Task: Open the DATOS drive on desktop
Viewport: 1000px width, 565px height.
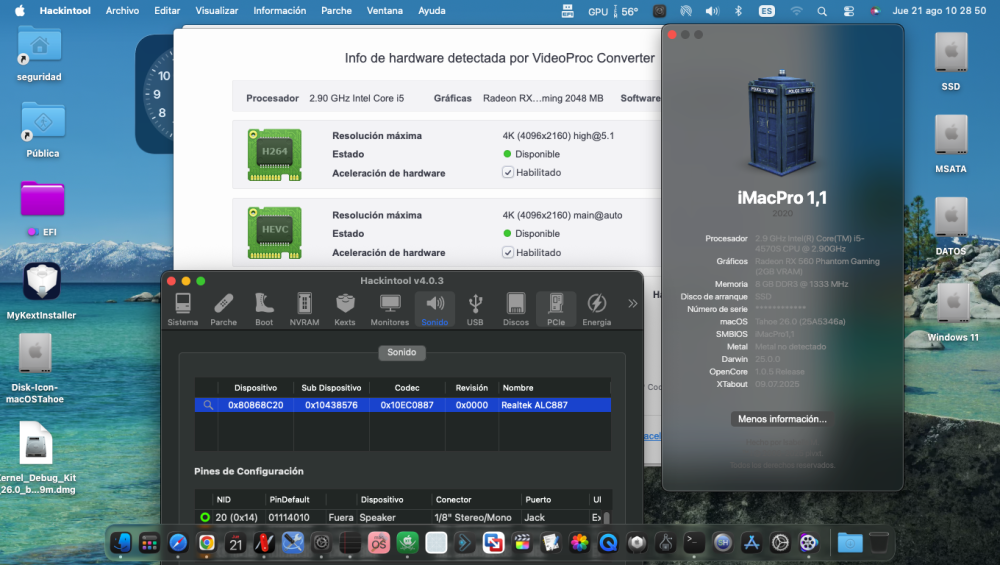Action: click(x=951, y=226)
